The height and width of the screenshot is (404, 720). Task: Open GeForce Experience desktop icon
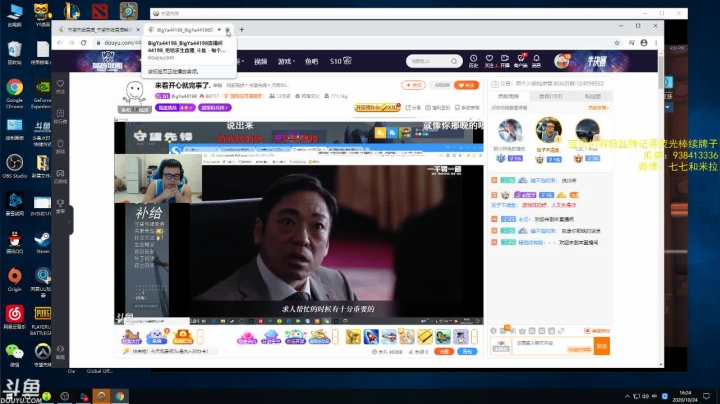[x=42, y=93]
